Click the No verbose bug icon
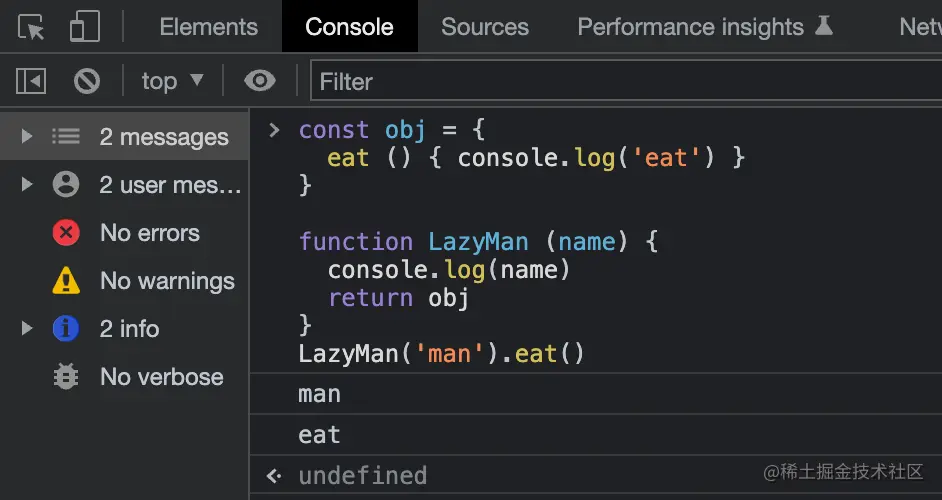Viewport: 942px width, 500px height. coord(66,377)
